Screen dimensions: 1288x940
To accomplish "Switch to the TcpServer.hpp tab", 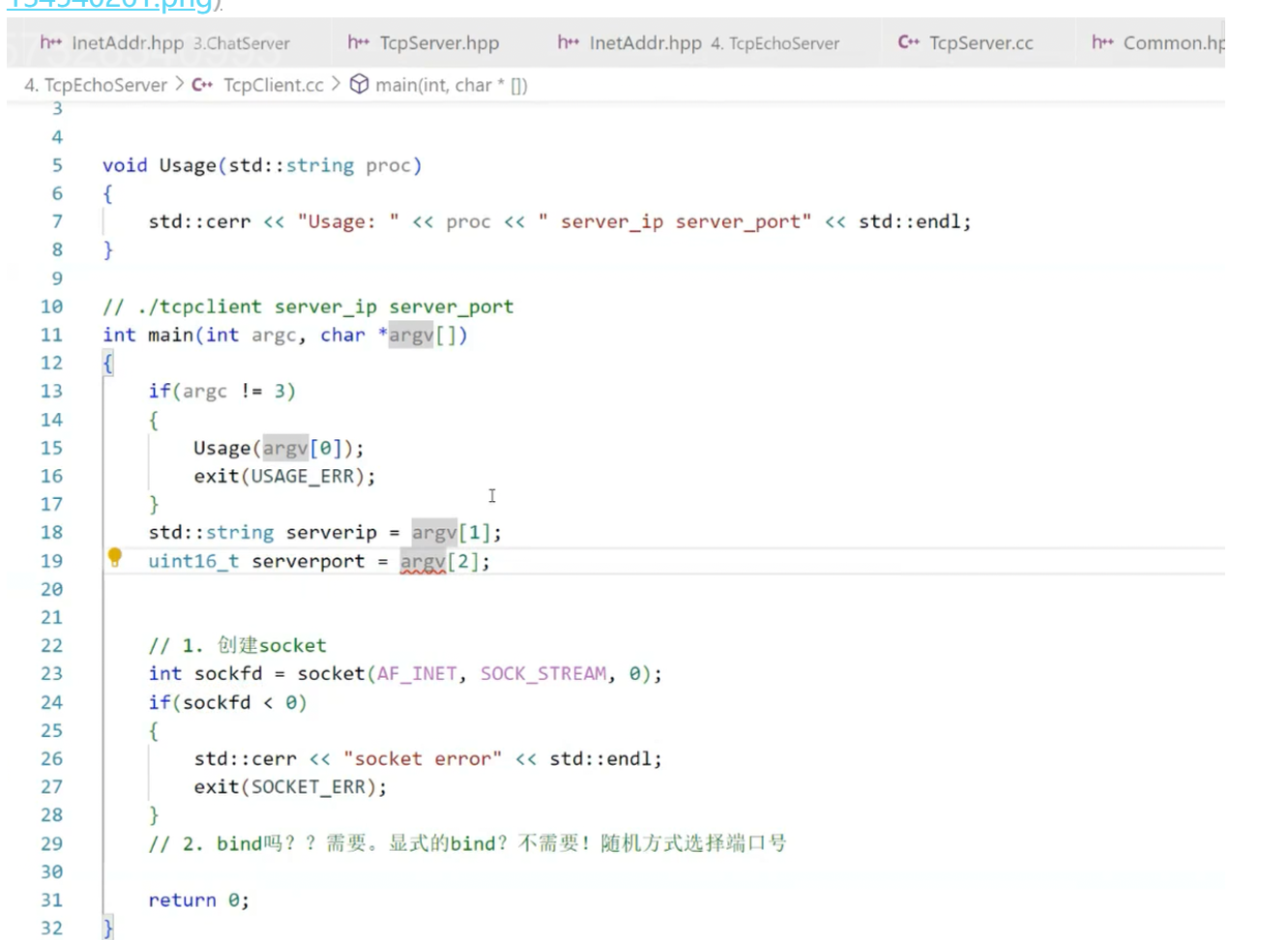I will [x=439, y=43].
